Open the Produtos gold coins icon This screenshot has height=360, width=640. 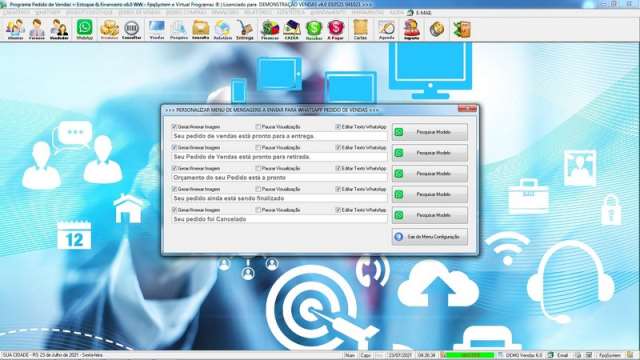[109, 29]
